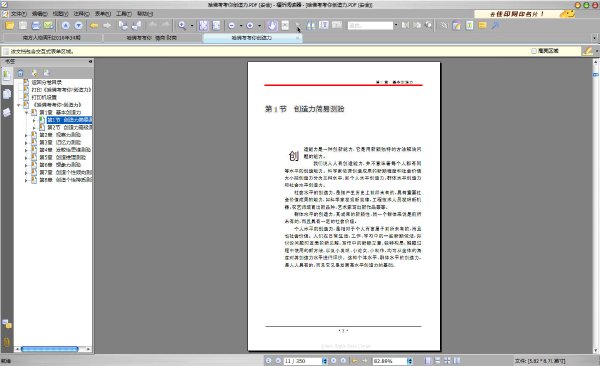The height and width of the screenshot is (366, 600).
Task: Click the binoculars Search toolbar icon
Action: point(311,26)
